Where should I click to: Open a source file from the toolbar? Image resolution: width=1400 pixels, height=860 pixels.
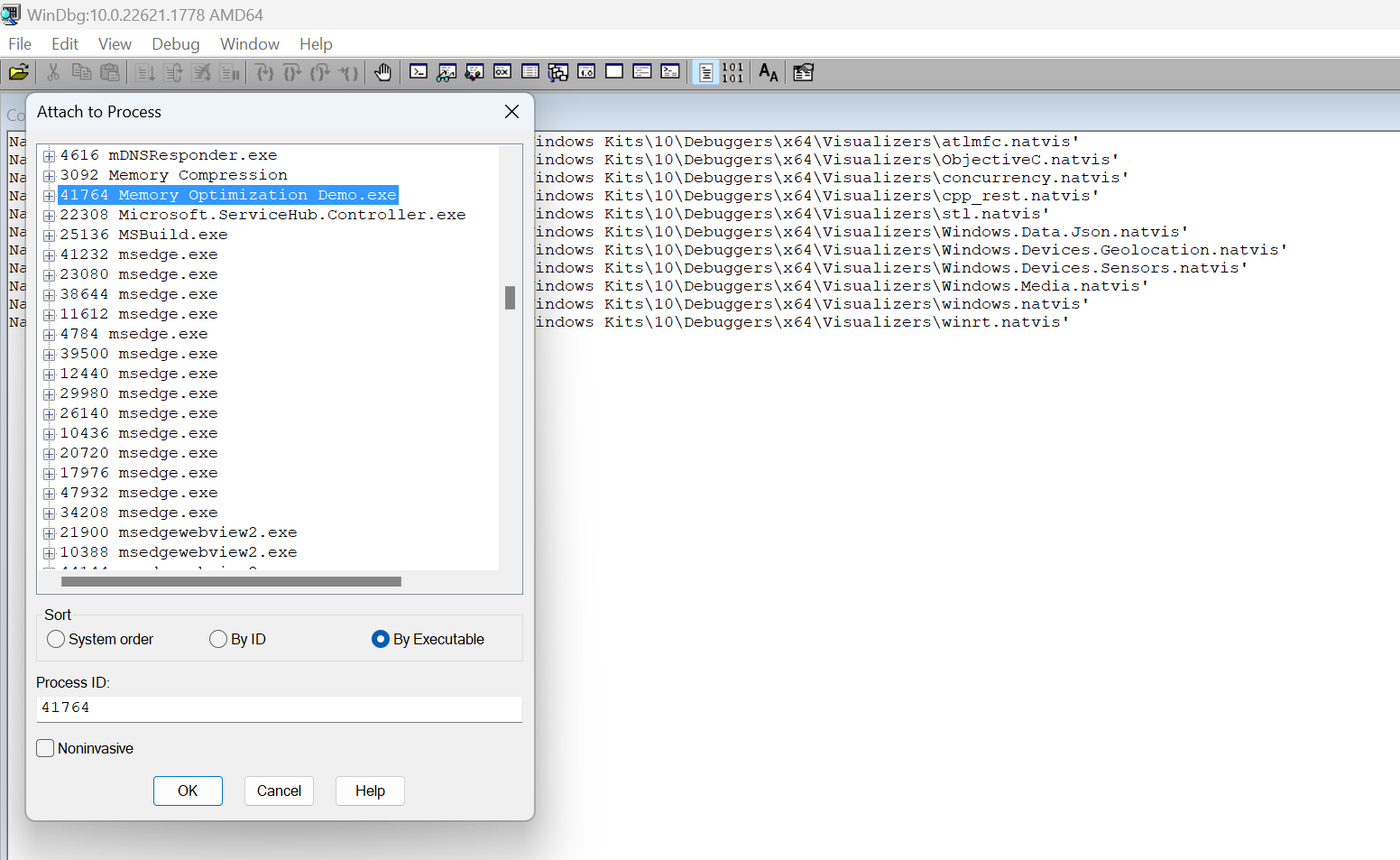pyautogui.click(x=19, y=72)
